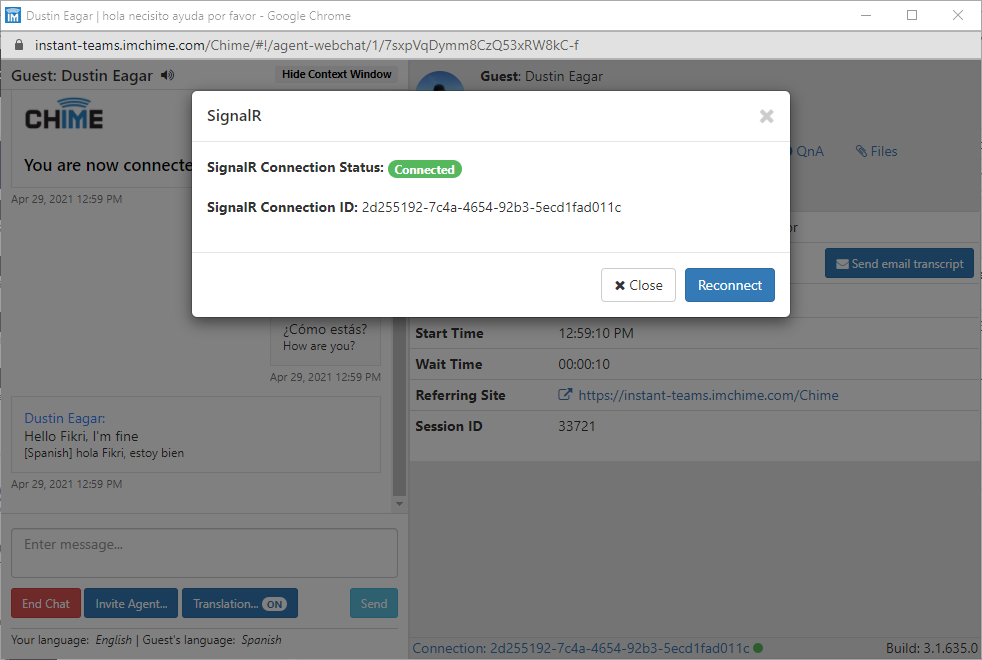Click the Wait Time value 00:00:10
The width and height of the screenshot is (982, 660).
pyautogui.click(x=584, y=364)
